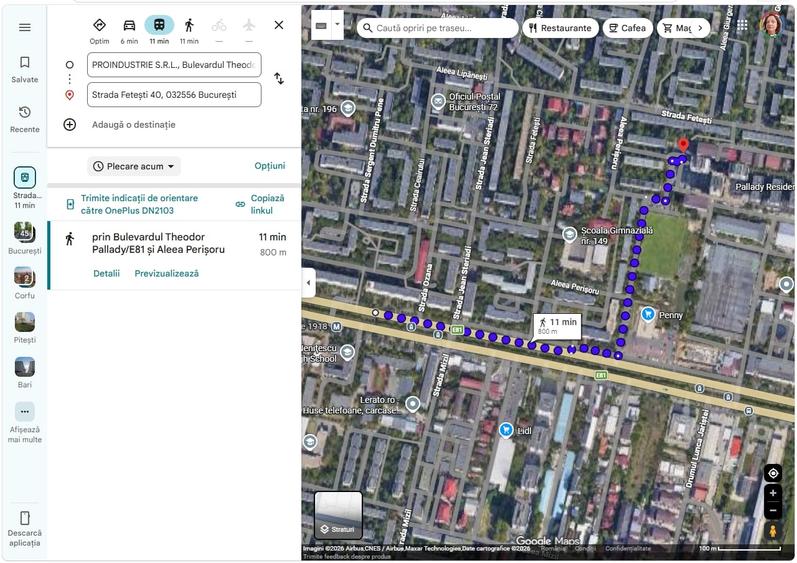Open Opțiuni route options
Image resolution: width=797 pixels, height=563 pixels.
tap(270, 166)
